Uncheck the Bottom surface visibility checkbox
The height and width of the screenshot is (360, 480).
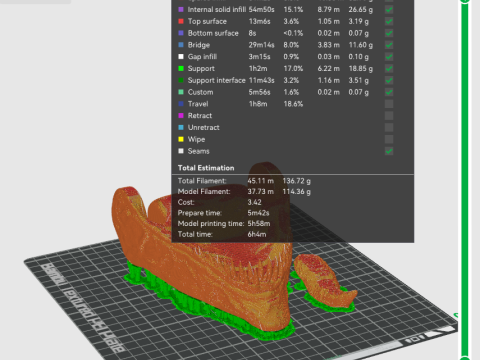coord(389,33)
